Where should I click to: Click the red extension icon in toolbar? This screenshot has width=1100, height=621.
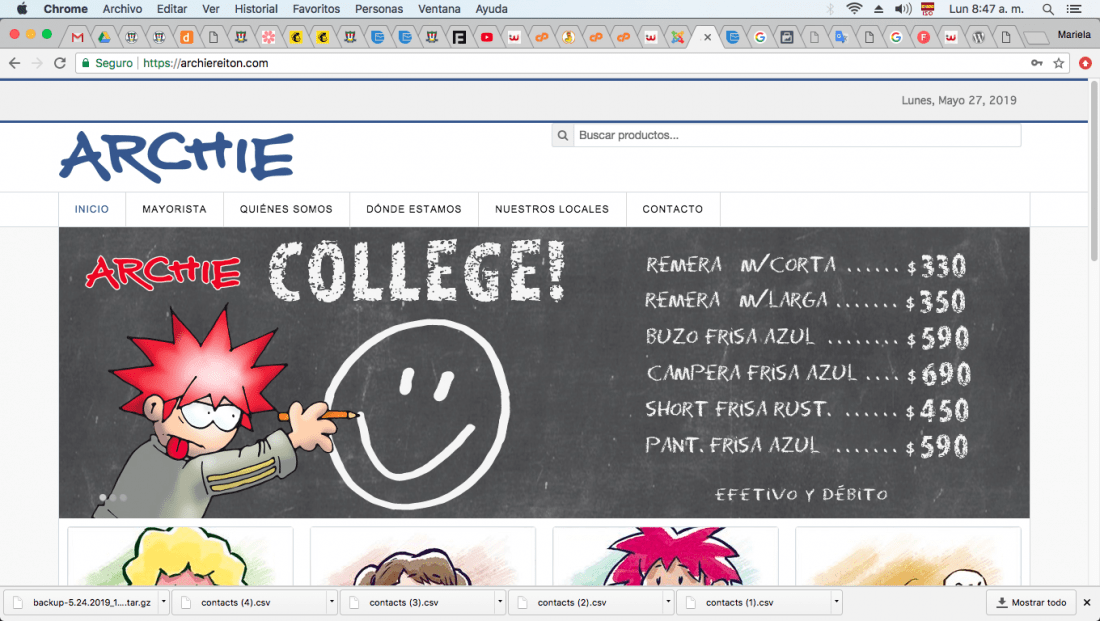1085,63
